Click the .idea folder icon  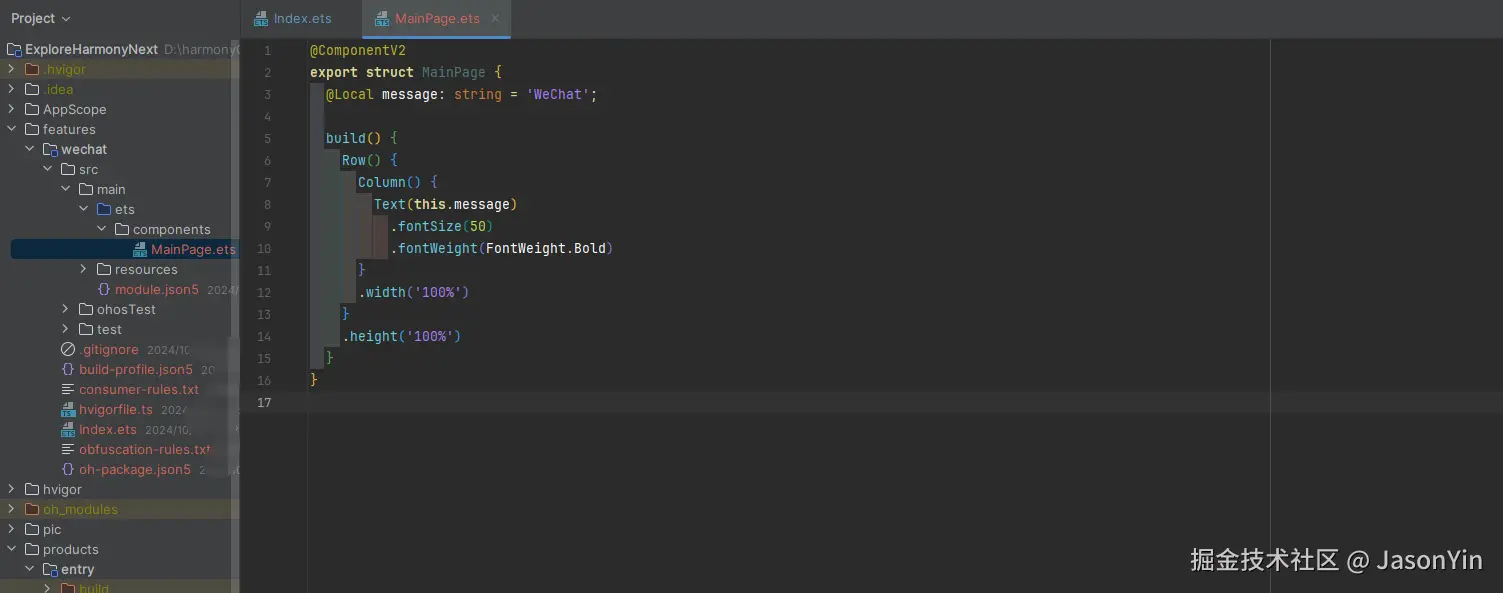pos(32,89)
